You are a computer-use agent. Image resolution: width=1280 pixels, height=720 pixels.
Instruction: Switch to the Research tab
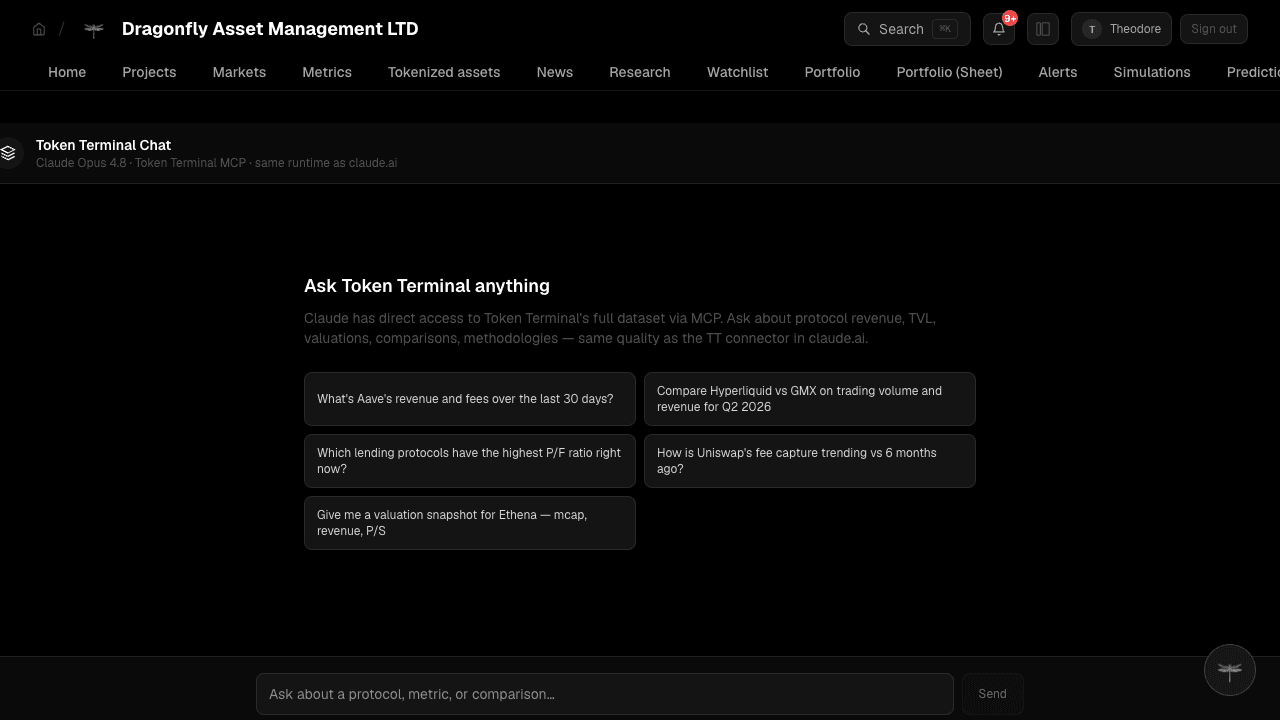[x=640, y=72]
